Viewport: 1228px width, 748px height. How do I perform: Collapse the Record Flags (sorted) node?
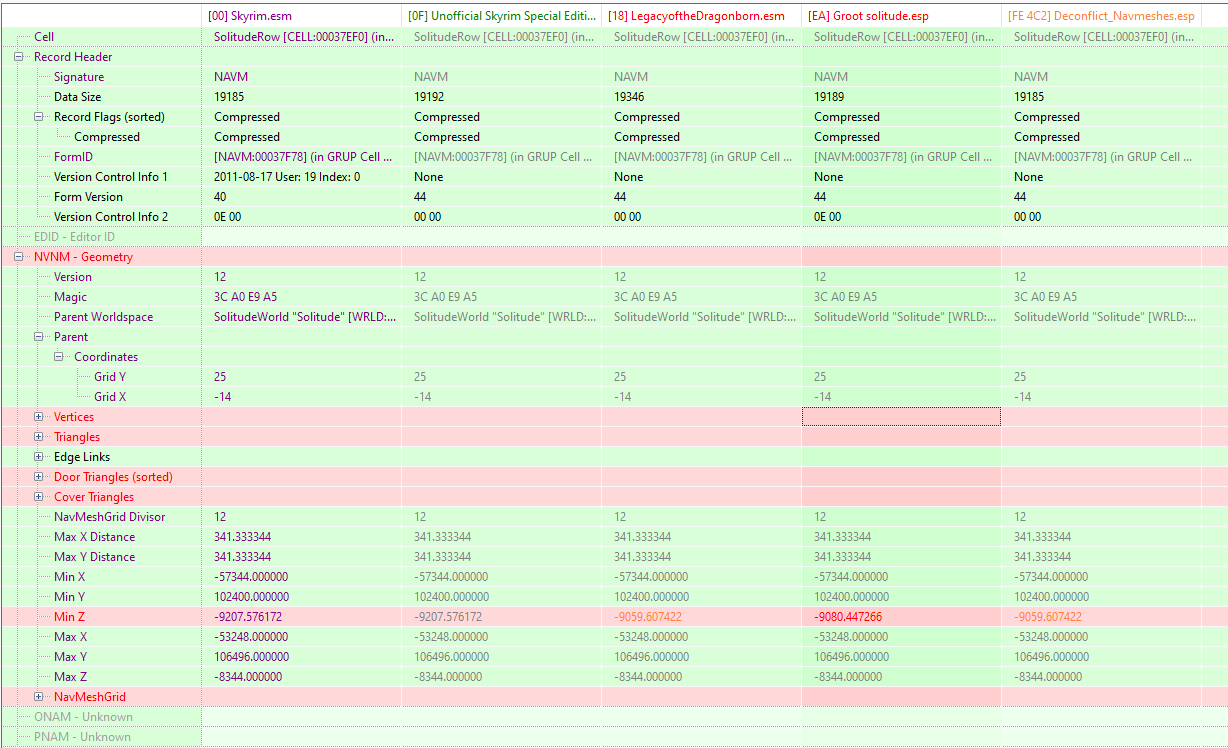[39, 117]
